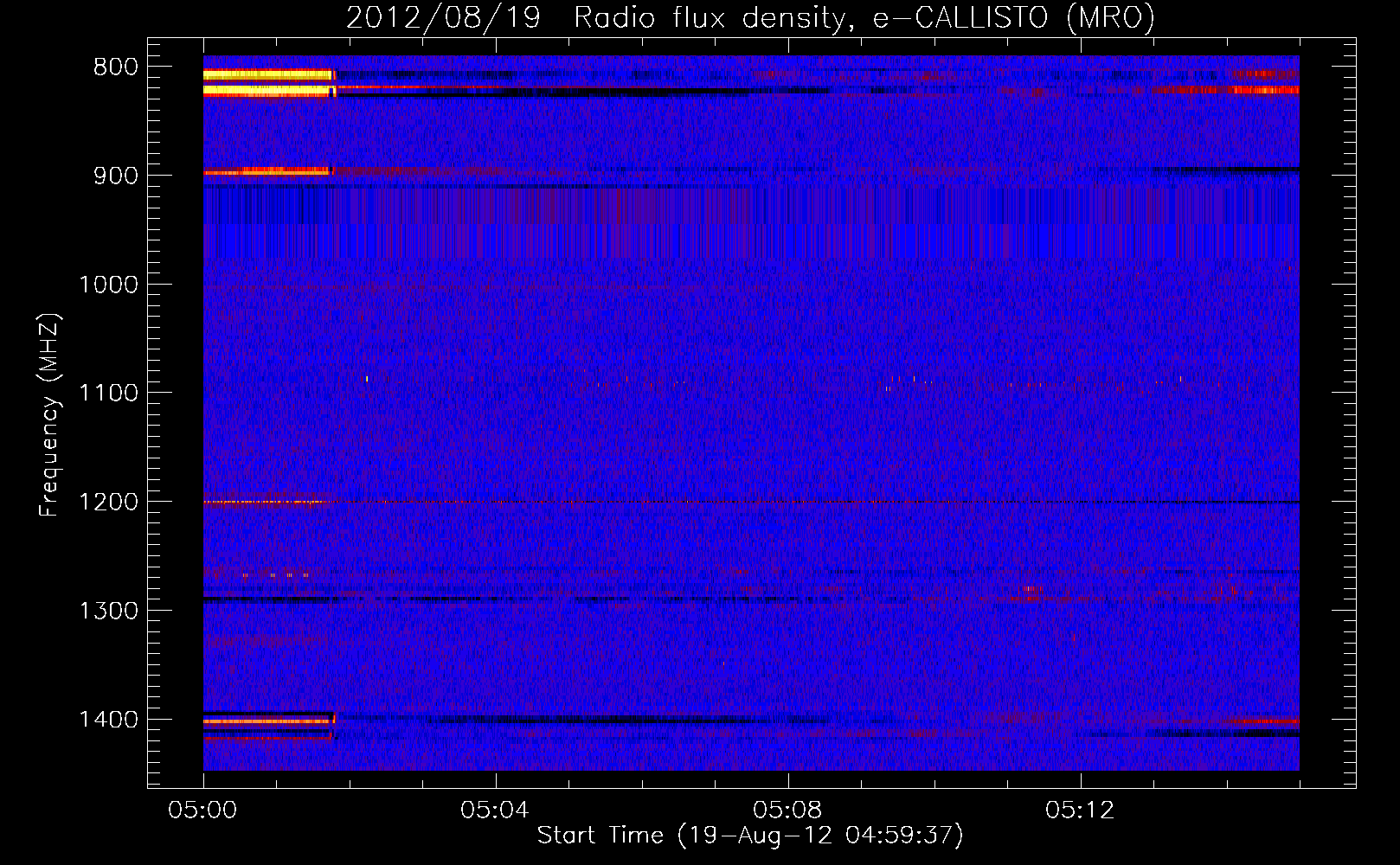1400x865 pixels.
Task: Click the 1400 frequency tick label
Action: (x=109, y=720)
